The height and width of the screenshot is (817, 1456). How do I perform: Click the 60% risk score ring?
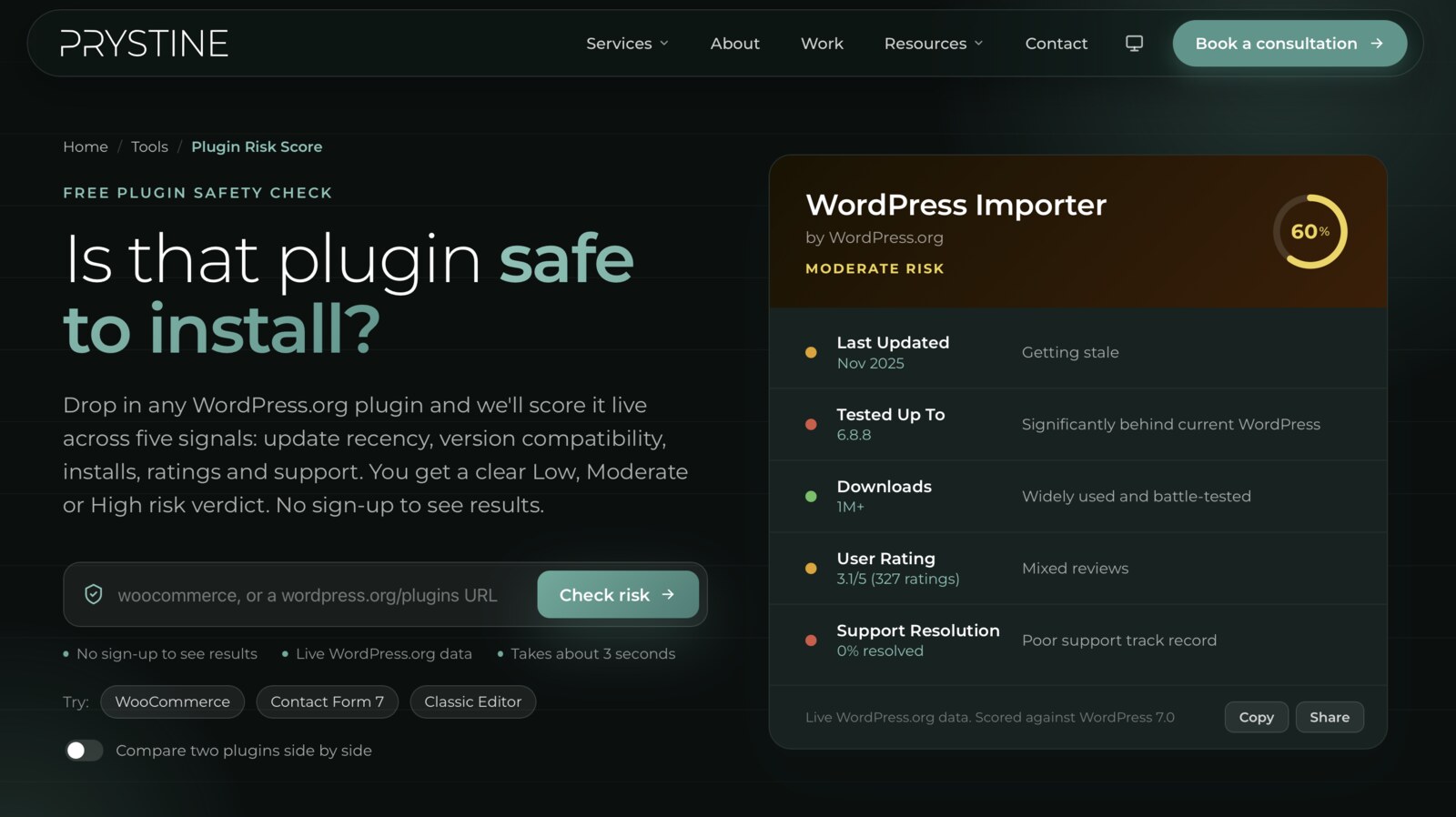pyautogui.click(x=1309, y=231)
